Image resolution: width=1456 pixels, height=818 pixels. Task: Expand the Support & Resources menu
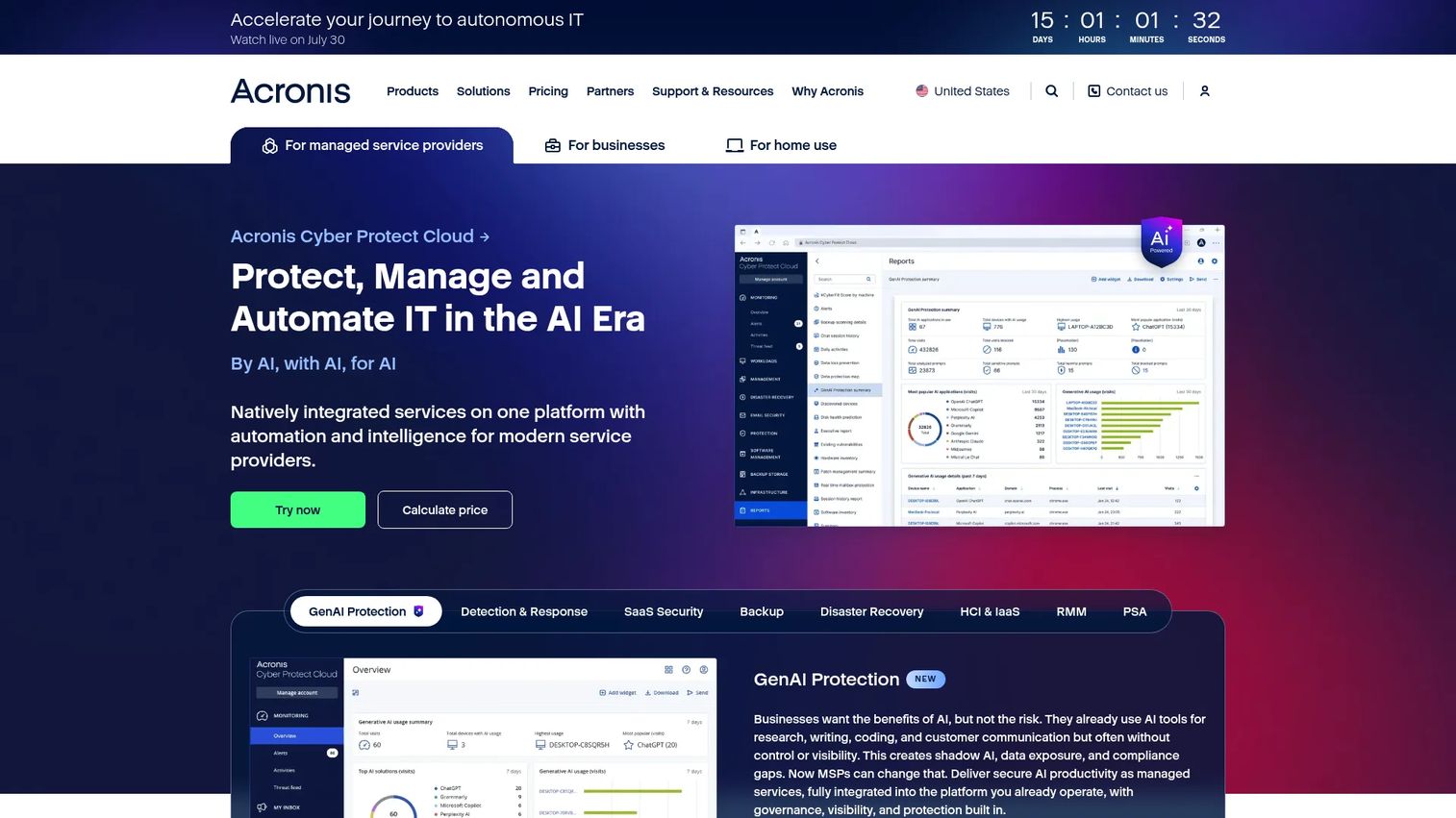tap(713, 91)
